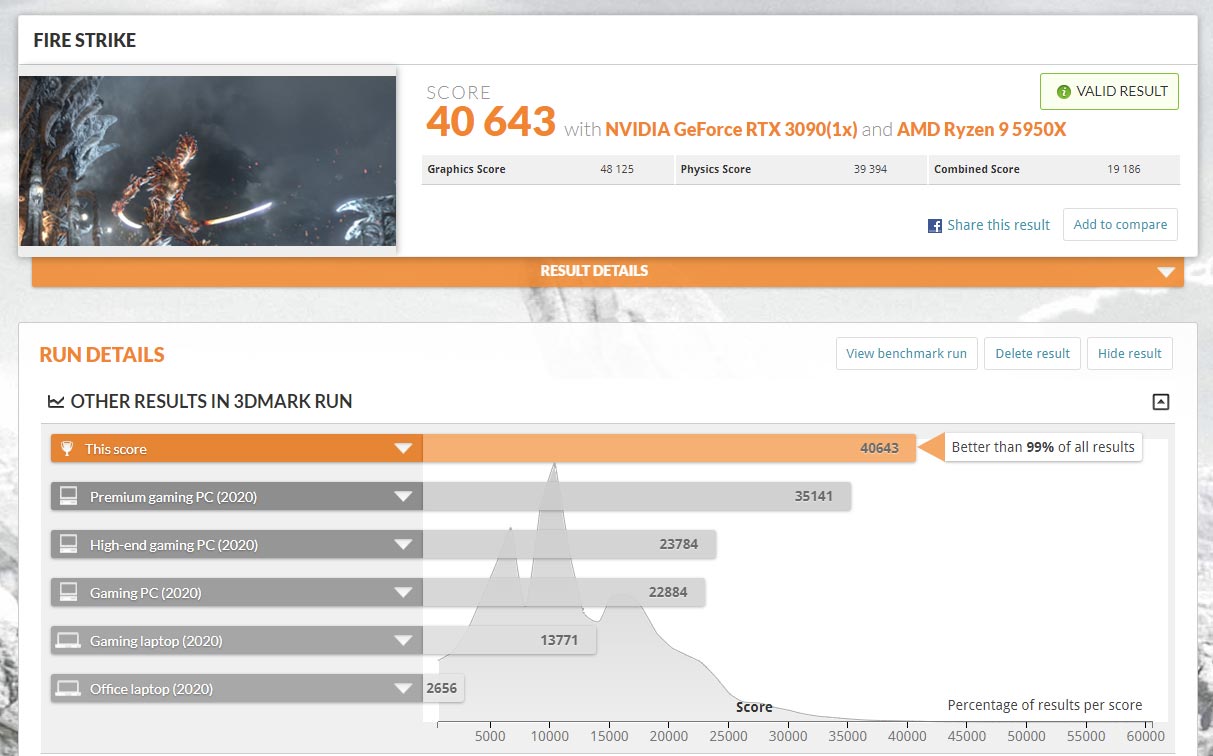
Task: Click the RUN DETAILS heading
Action: pos(102,355)
